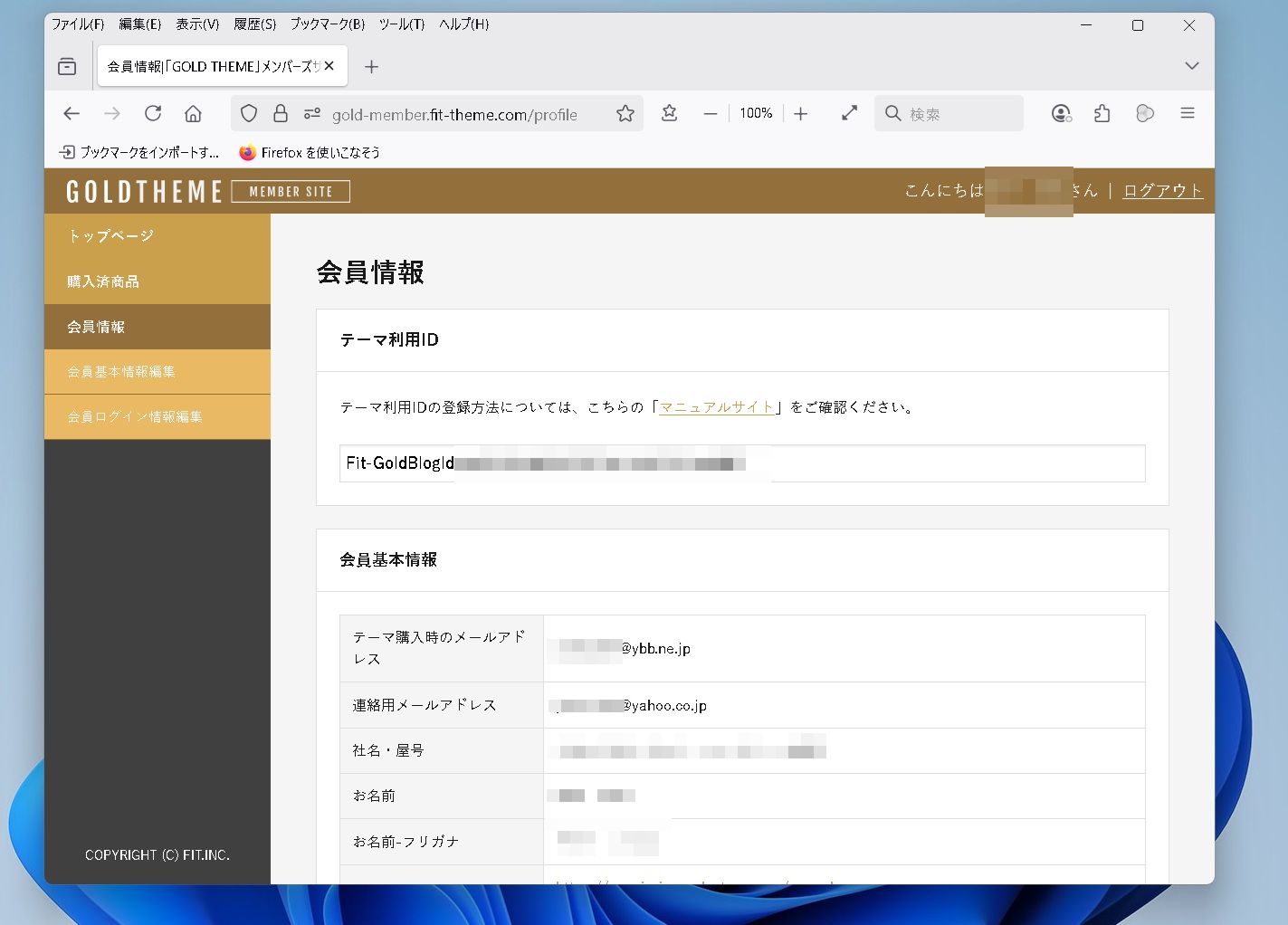Open a new tab with plus button

pos(371,66)
